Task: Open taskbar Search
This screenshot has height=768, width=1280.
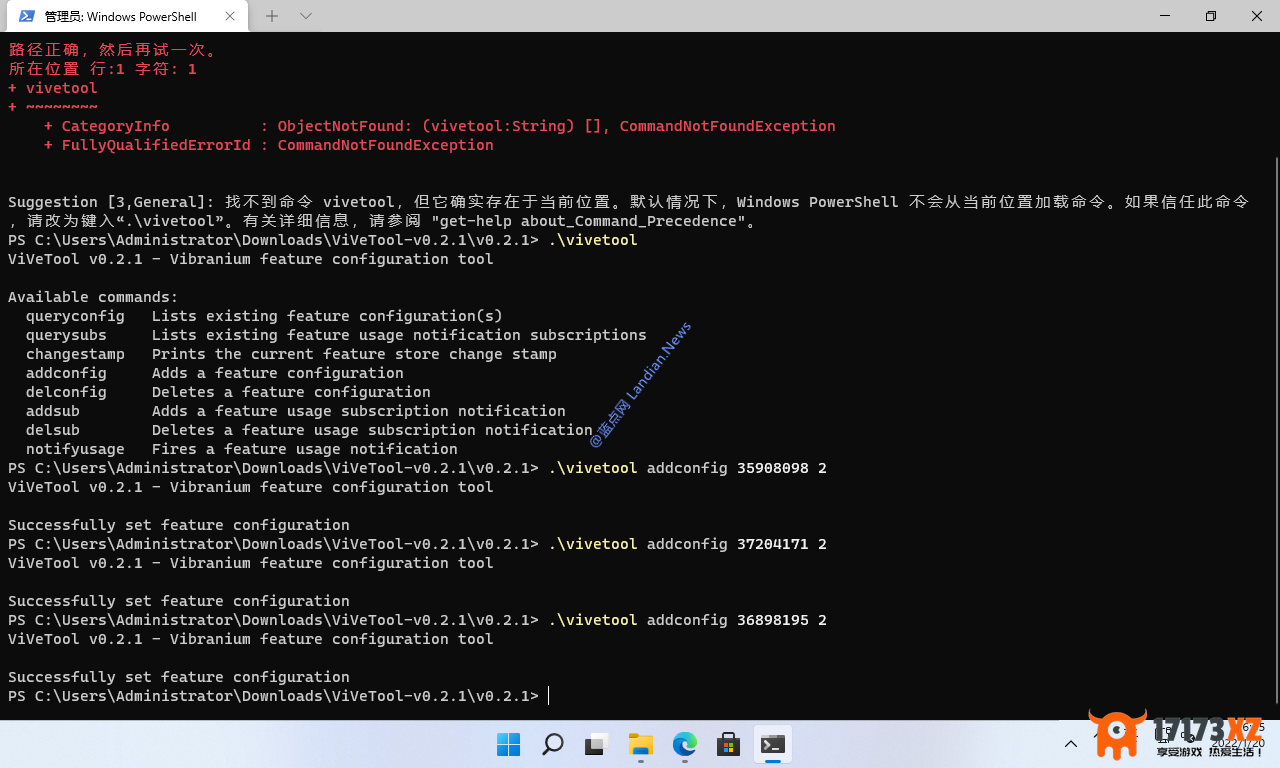Action: [x=553, y=744]
